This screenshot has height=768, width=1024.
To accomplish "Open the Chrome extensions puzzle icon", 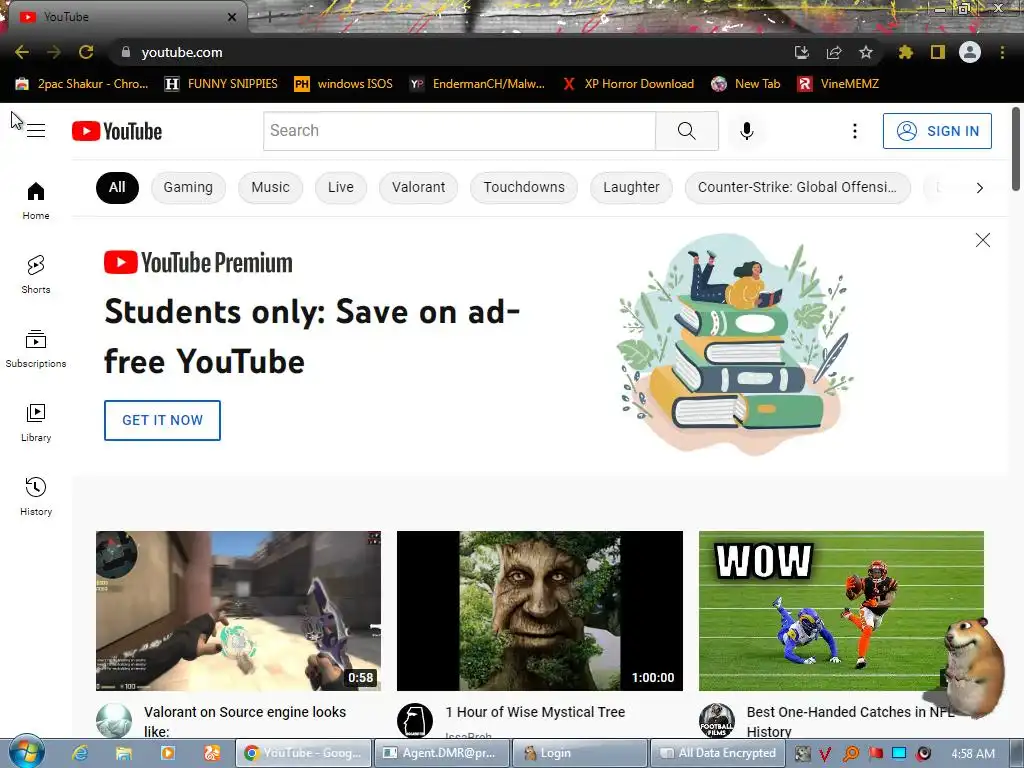I will [905, 52].
